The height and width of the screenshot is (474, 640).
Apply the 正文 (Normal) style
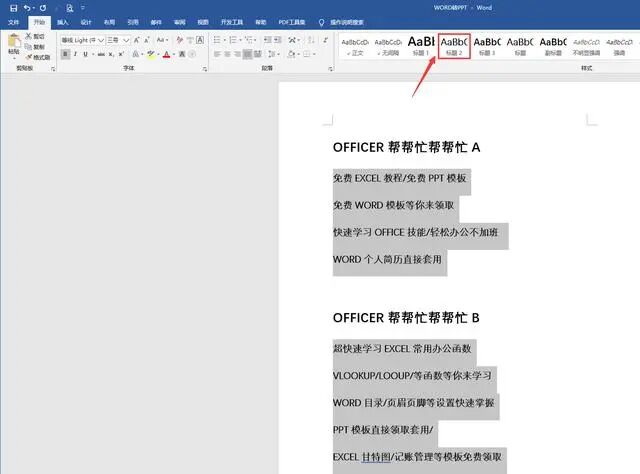coord(355,46)
